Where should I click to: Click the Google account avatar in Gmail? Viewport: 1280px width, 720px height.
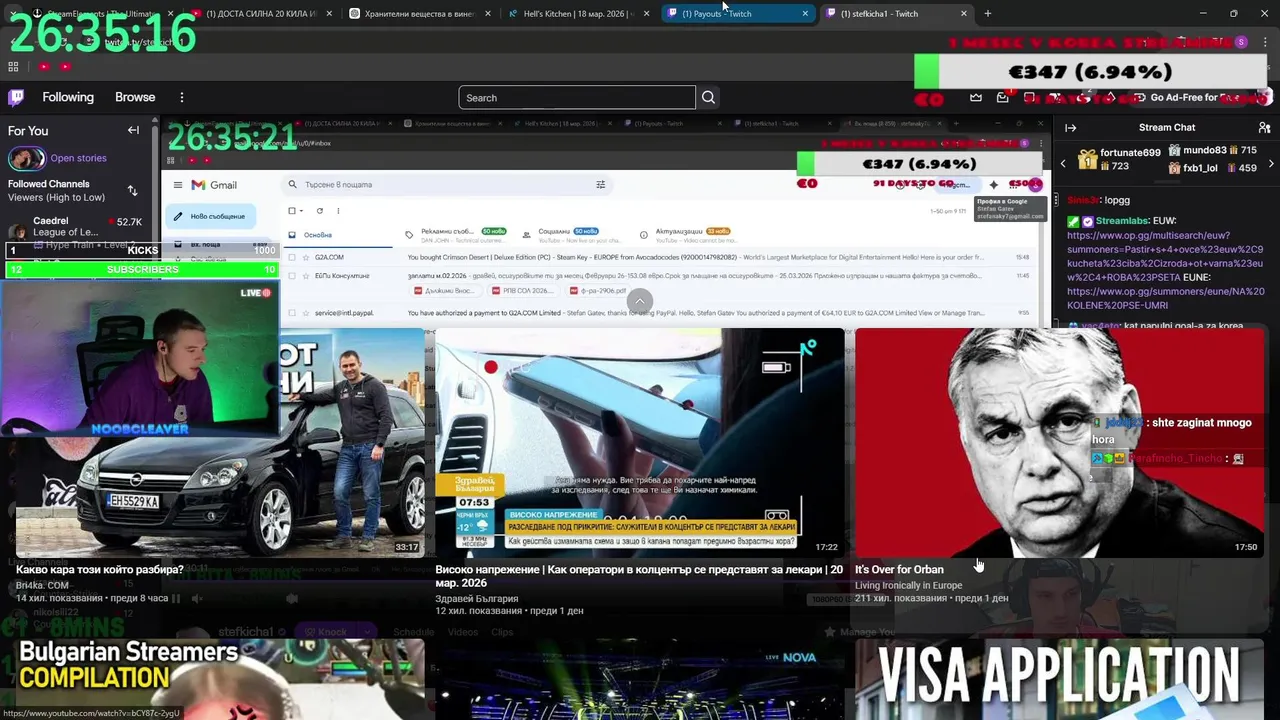tap(1036, 185)
